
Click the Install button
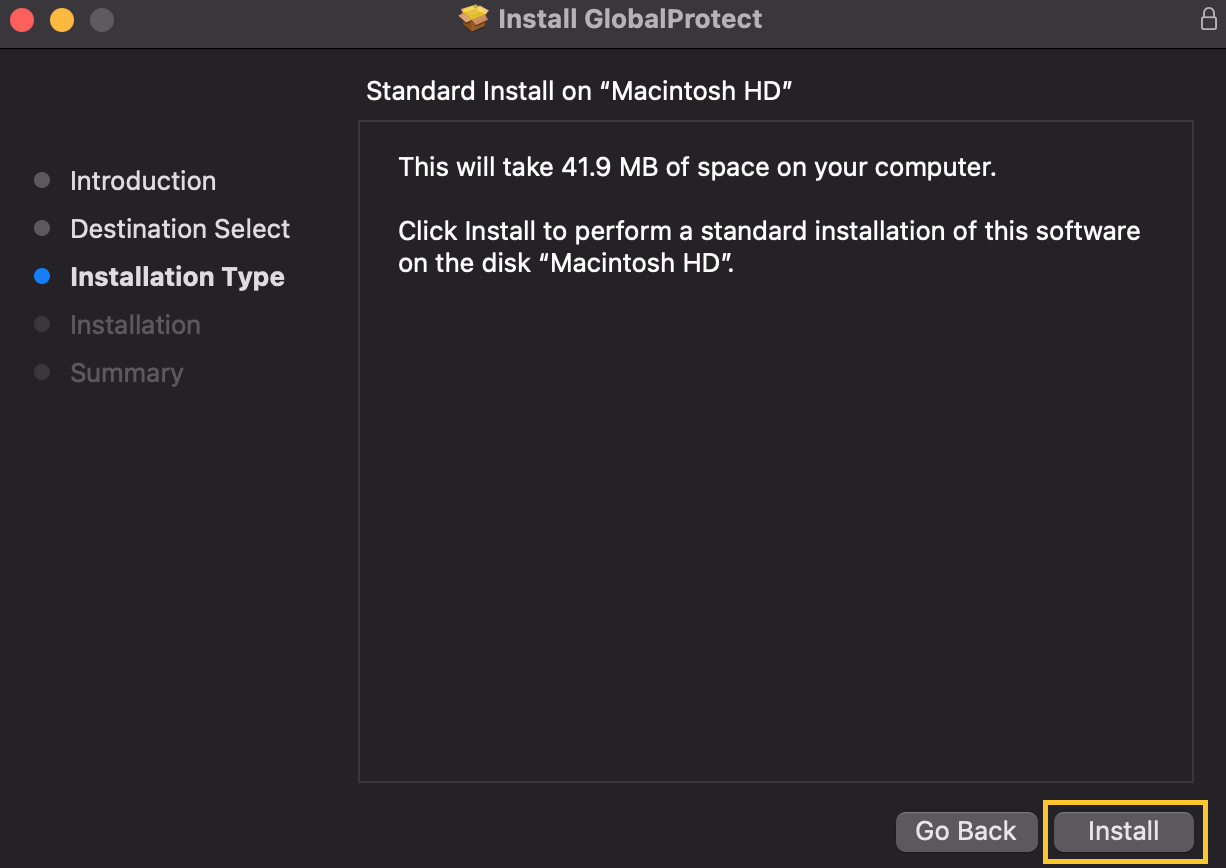pos(1123,831)
